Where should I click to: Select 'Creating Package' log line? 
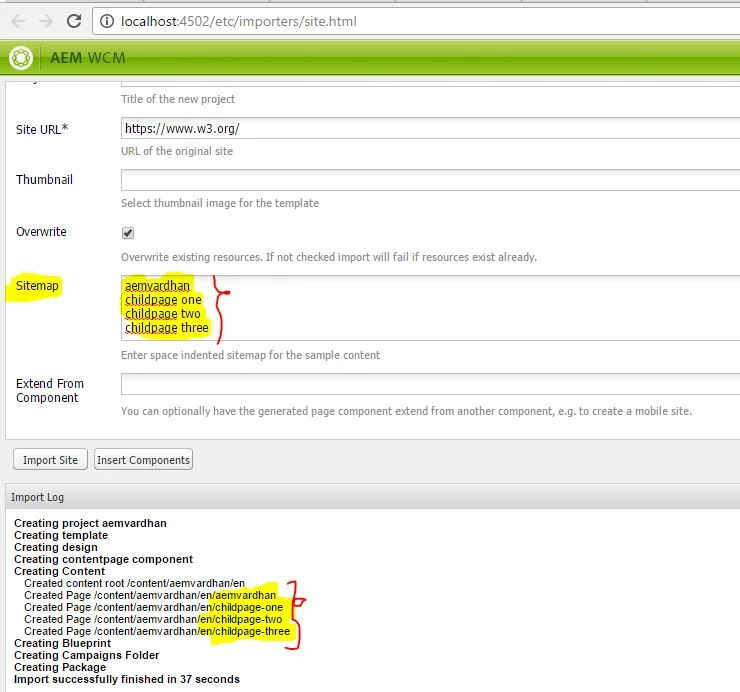(60, 667)
